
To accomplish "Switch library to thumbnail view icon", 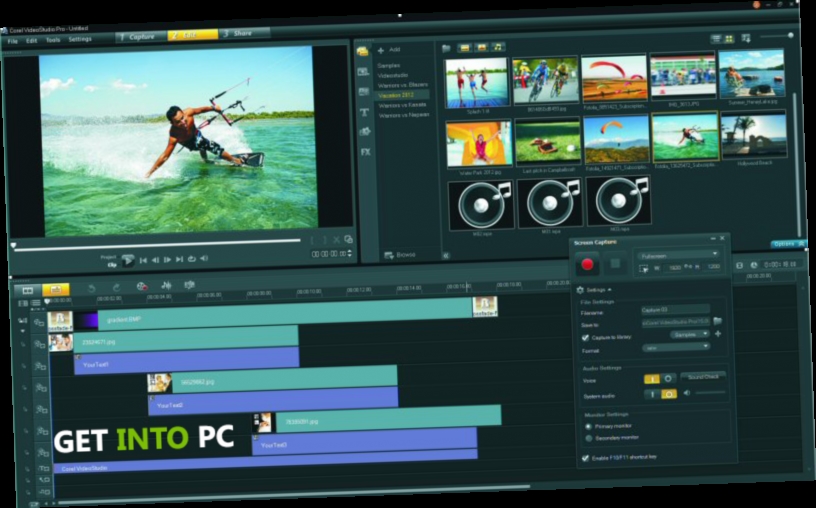I will [729, 39].
